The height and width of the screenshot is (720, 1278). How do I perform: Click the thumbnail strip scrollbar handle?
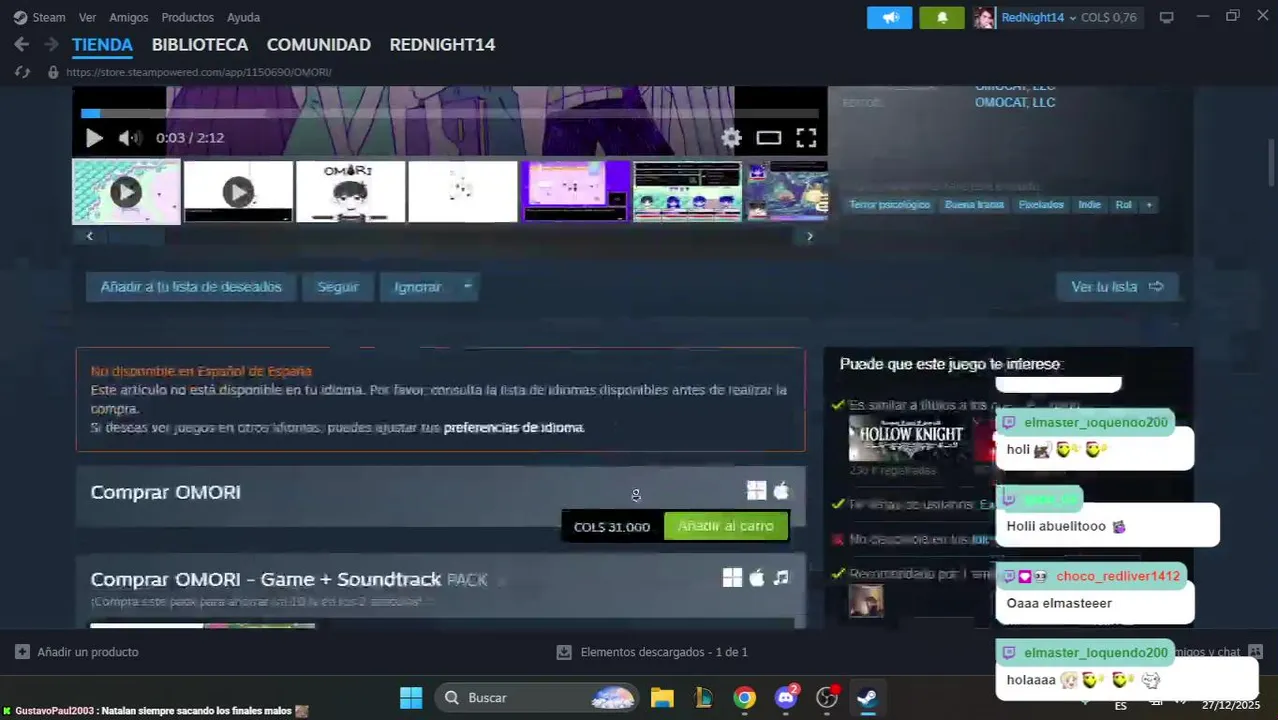point(137,236)
